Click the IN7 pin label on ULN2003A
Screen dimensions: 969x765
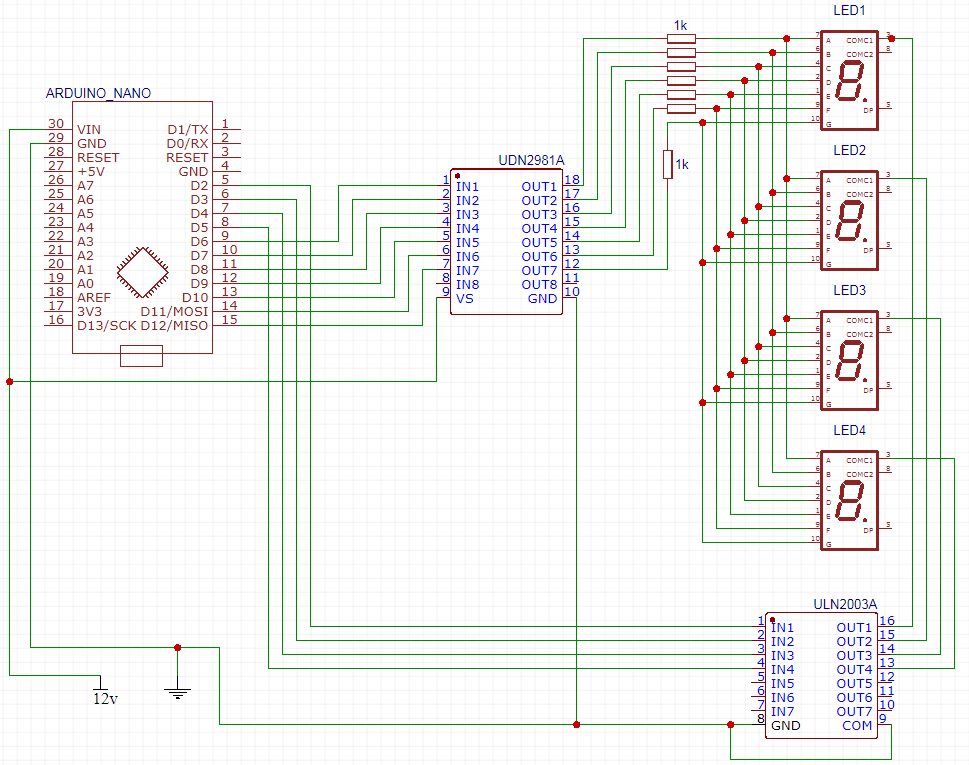point(782,712)
